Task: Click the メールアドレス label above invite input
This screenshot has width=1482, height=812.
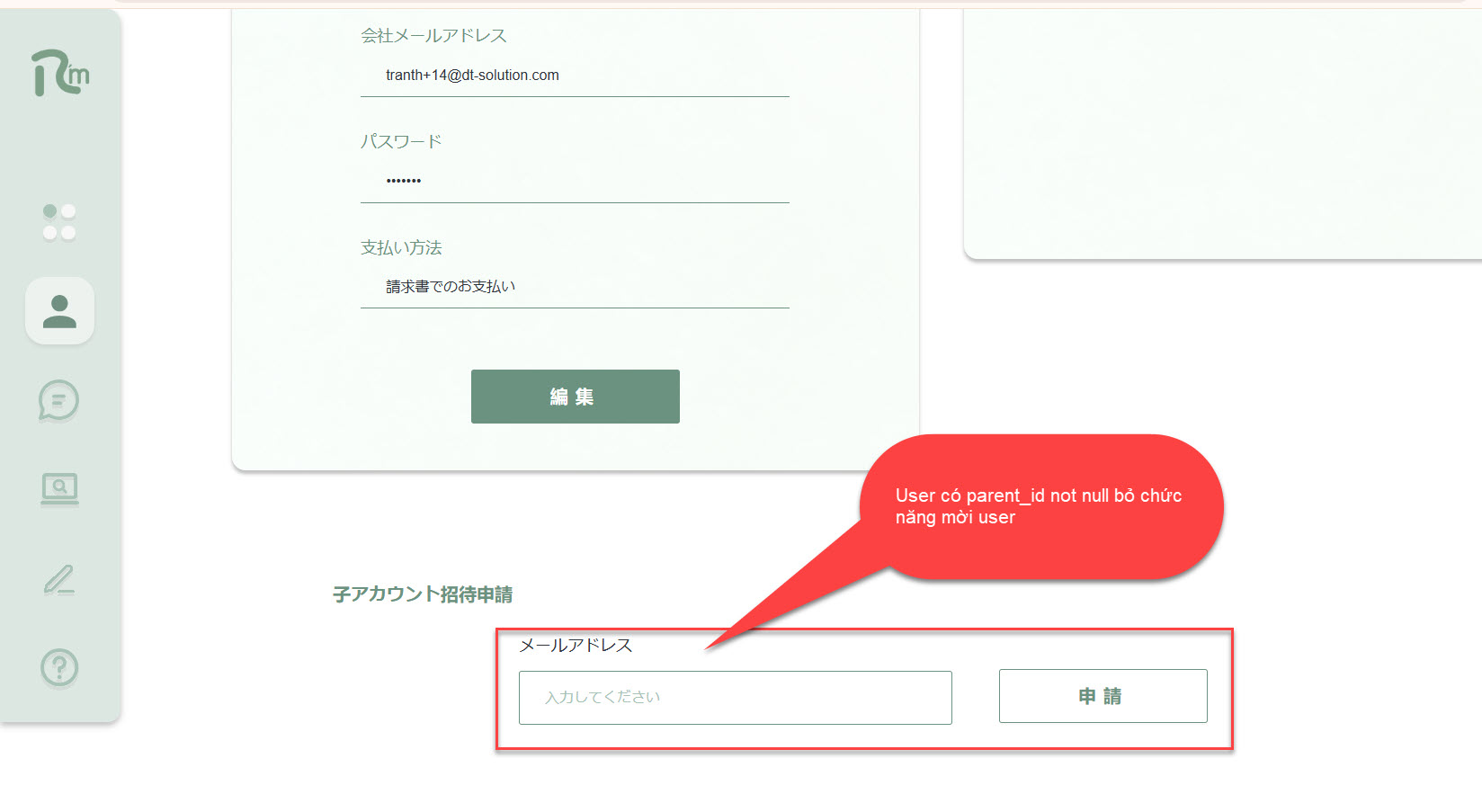Action: (576, 646)
